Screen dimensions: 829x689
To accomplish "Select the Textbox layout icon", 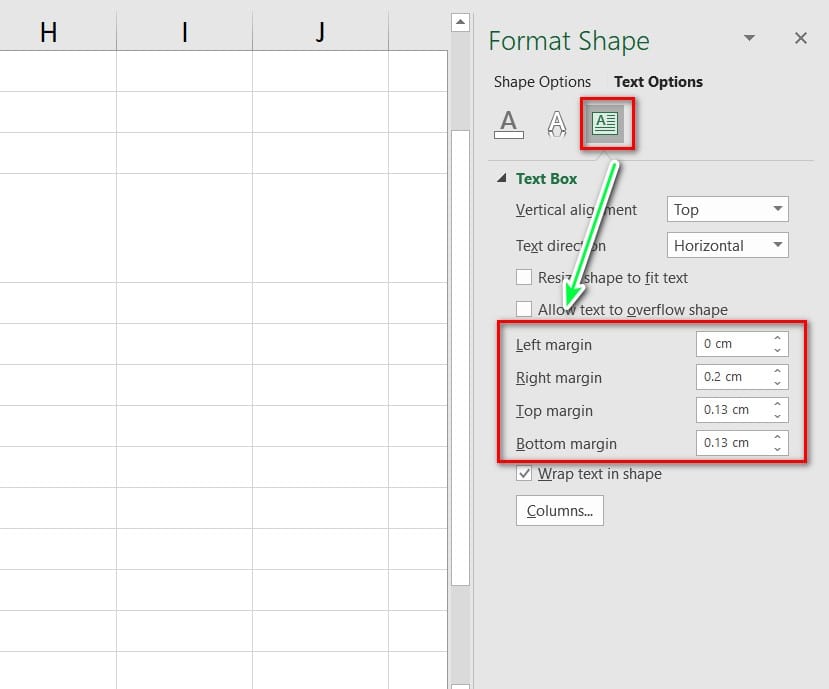I will point(605,124).
